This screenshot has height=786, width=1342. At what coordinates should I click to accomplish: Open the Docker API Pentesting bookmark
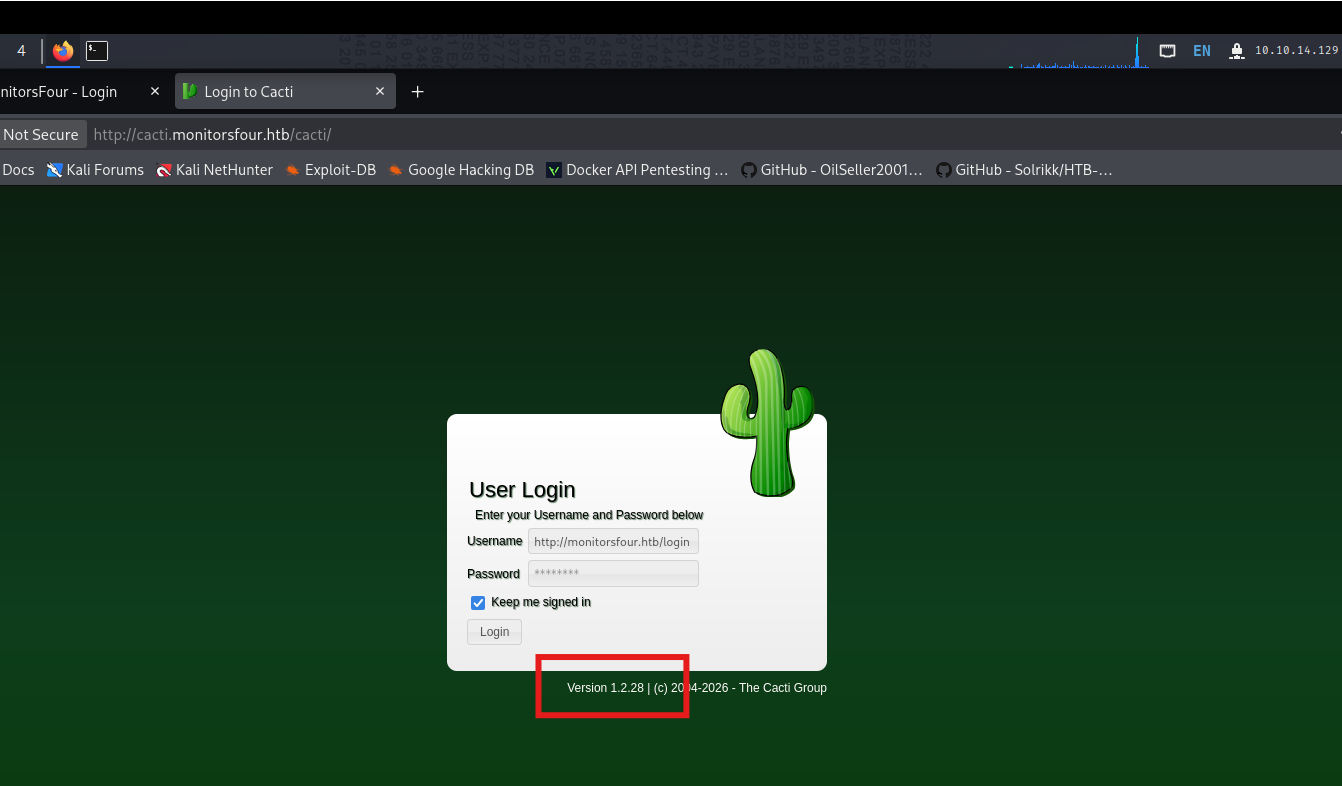(x=637, y=170)
